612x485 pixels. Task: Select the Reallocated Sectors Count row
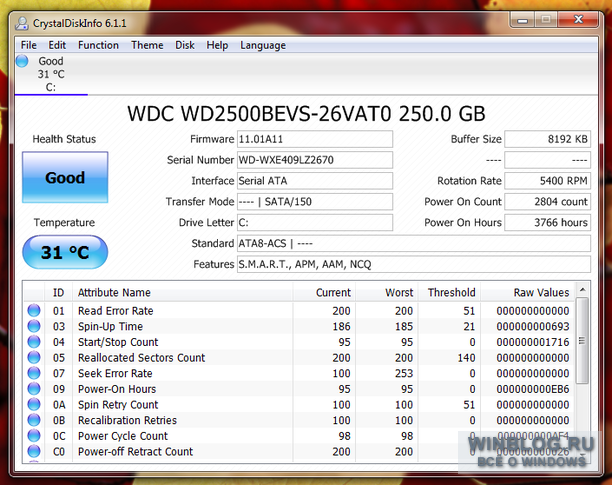coord(299,357)
